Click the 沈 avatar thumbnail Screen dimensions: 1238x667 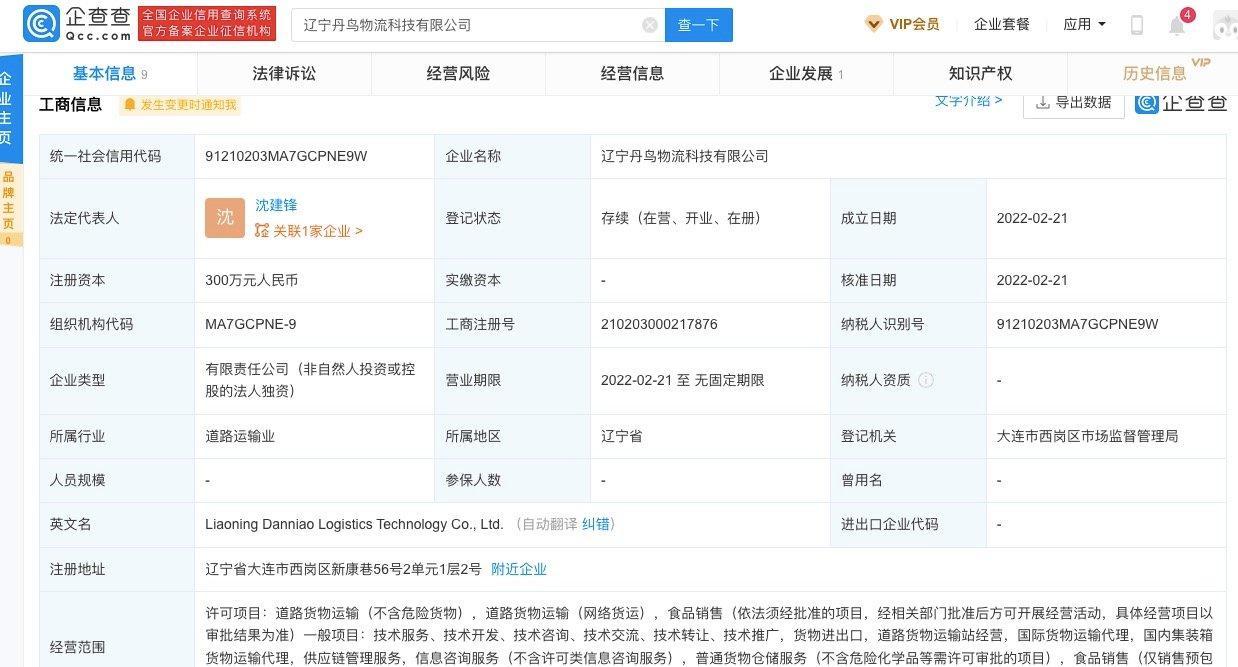point(225,217)
